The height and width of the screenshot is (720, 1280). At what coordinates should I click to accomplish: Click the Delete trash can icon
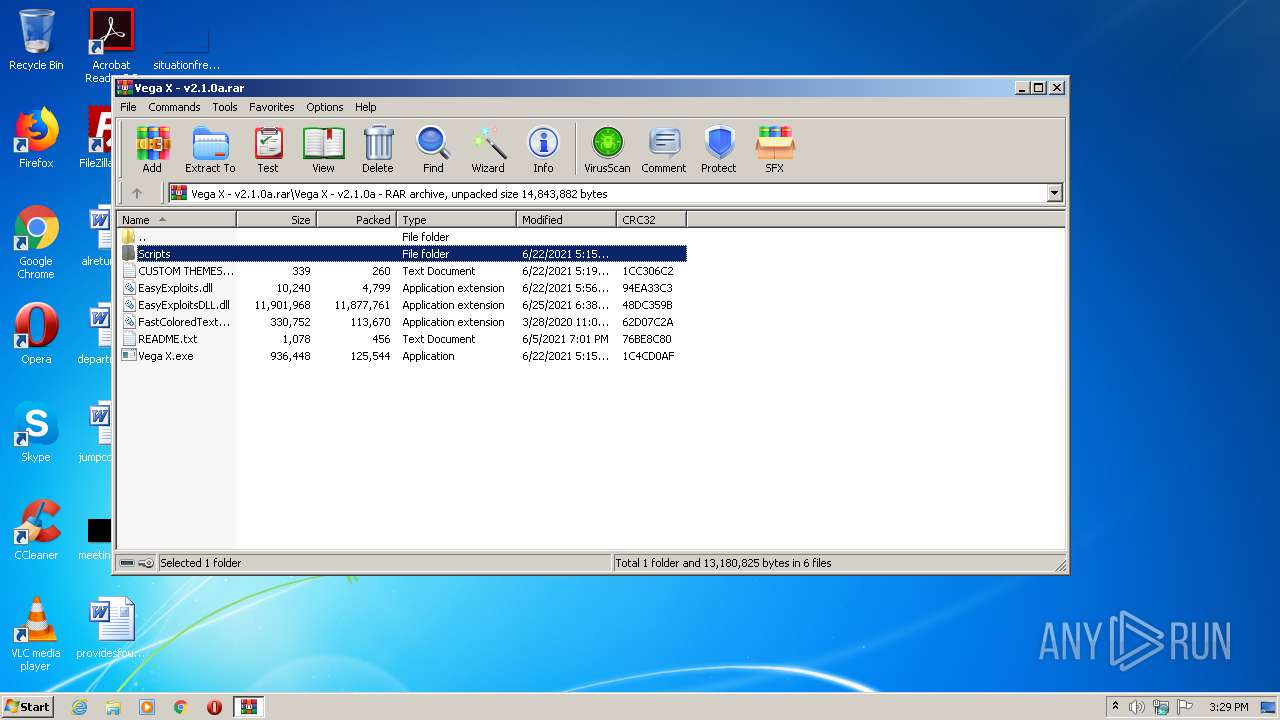(x=378, y=150)
